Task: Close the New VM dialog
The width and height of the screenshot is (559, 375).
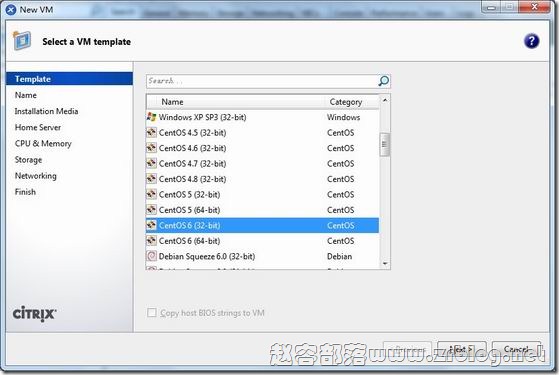Action: [534, 7]
